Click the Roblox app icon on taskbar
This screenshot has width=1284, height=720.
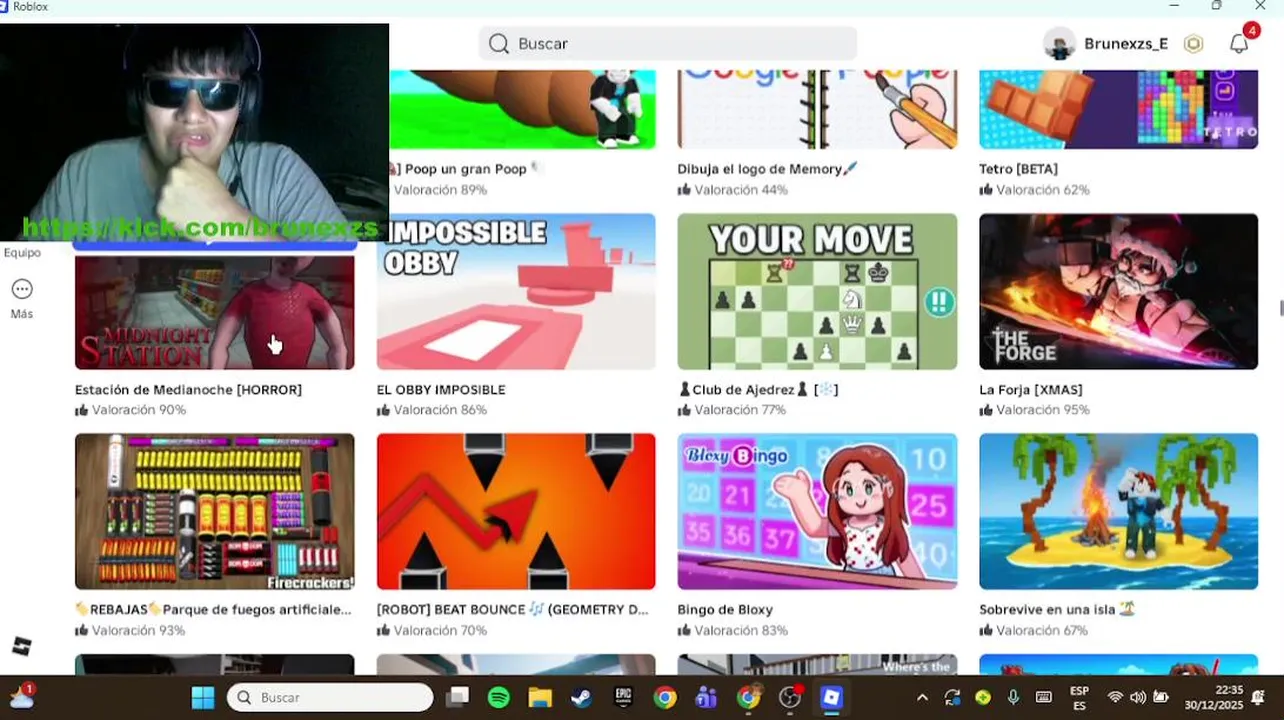pyautogui.click(x=831, y=697)
